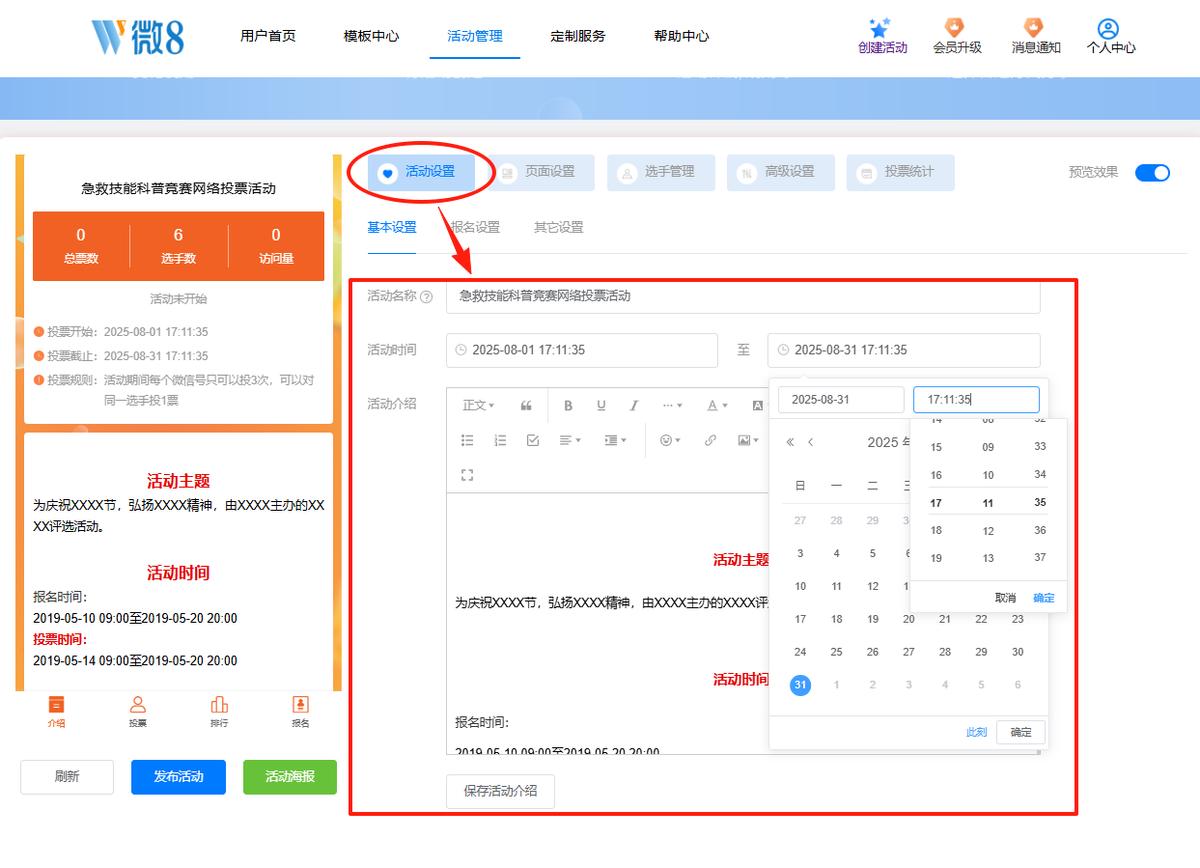This screenshot has width=1200, height=868.
Task: Toggle bold formatting in the editor
Action: pos(568,405)
